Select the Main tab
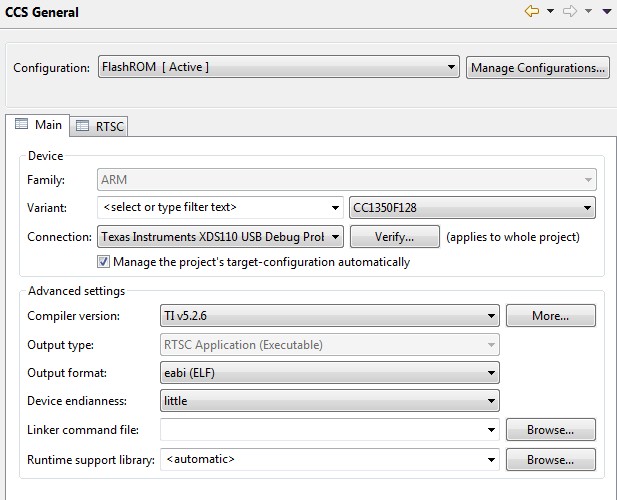This screenshot has height=500, width=617. click(38, 125)
